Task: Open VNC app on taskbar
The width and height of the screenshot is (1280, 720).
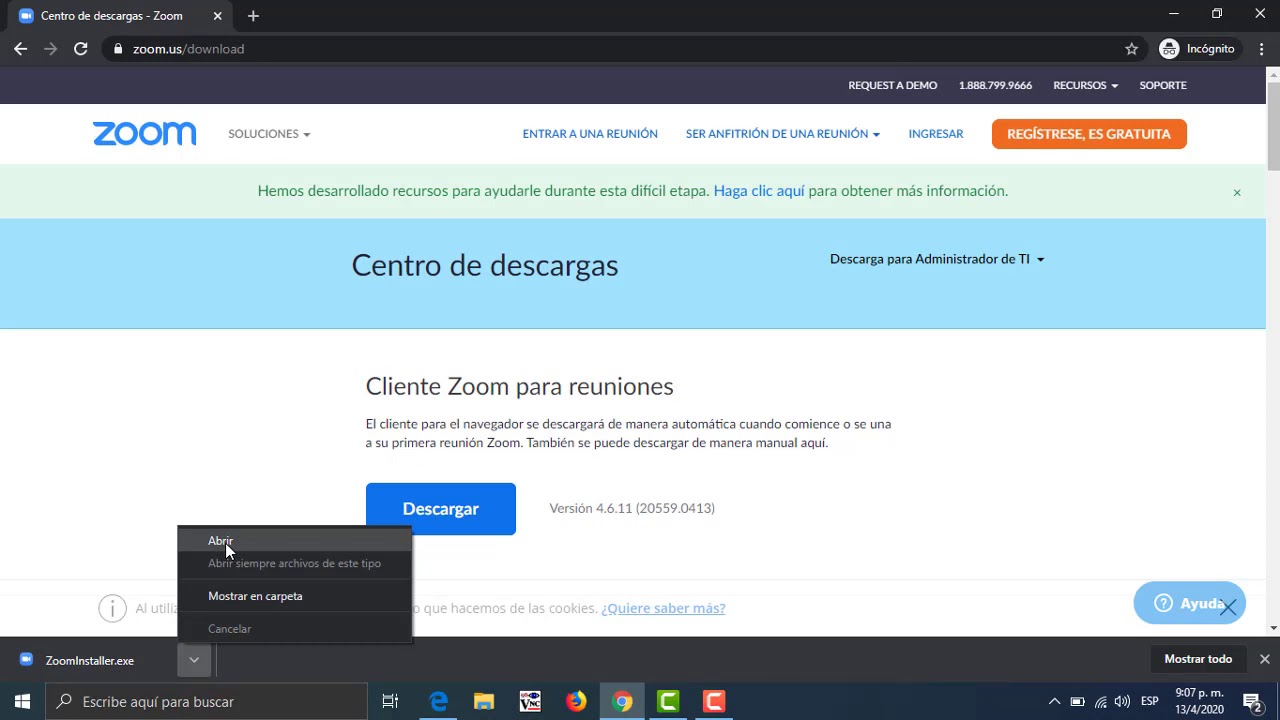Action: [x=530, y=701]
